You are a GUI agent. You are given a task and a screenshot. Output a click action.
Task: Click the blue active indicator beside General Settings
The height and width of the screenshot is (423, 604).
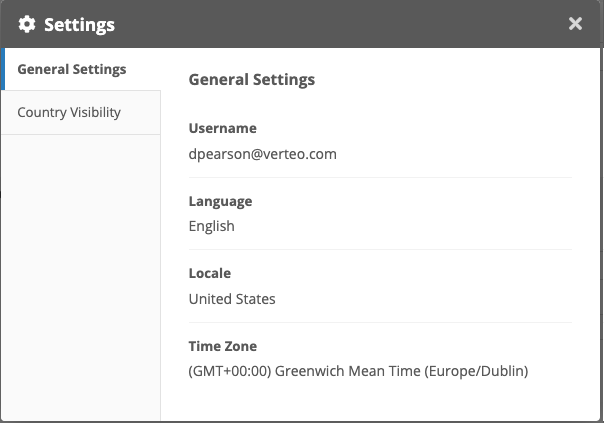point(3,69)
